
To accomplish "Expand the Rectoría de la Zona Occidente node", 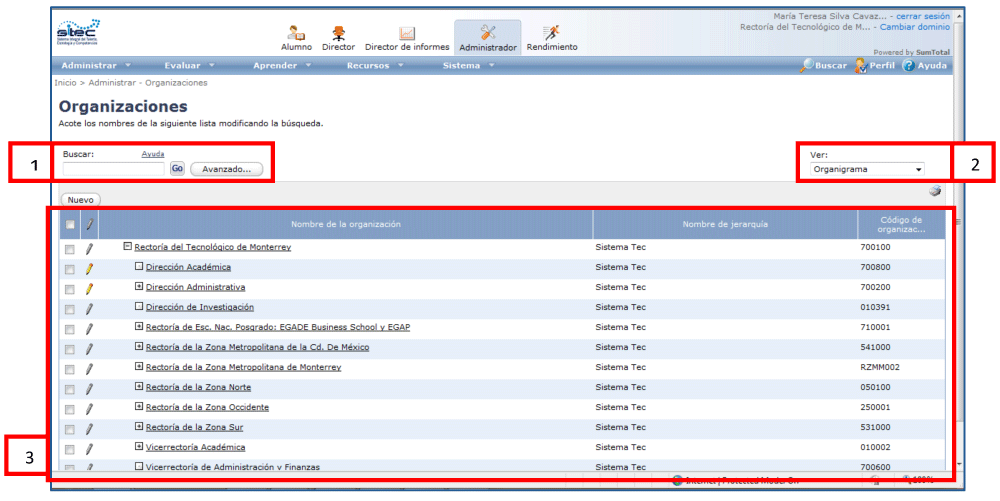I will click(139, 406).
